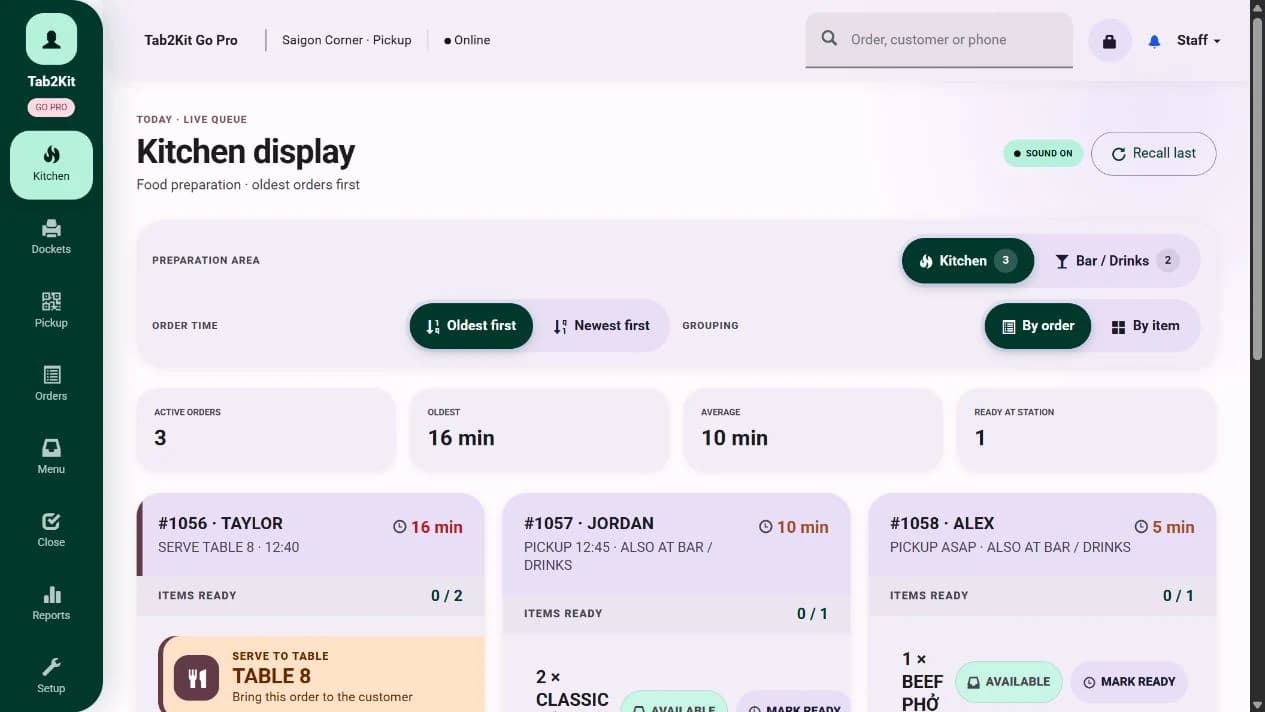Screen dimensions: 1265x712
Task: Click the 1 × Beef Phở item text
Action: point(921,681)
